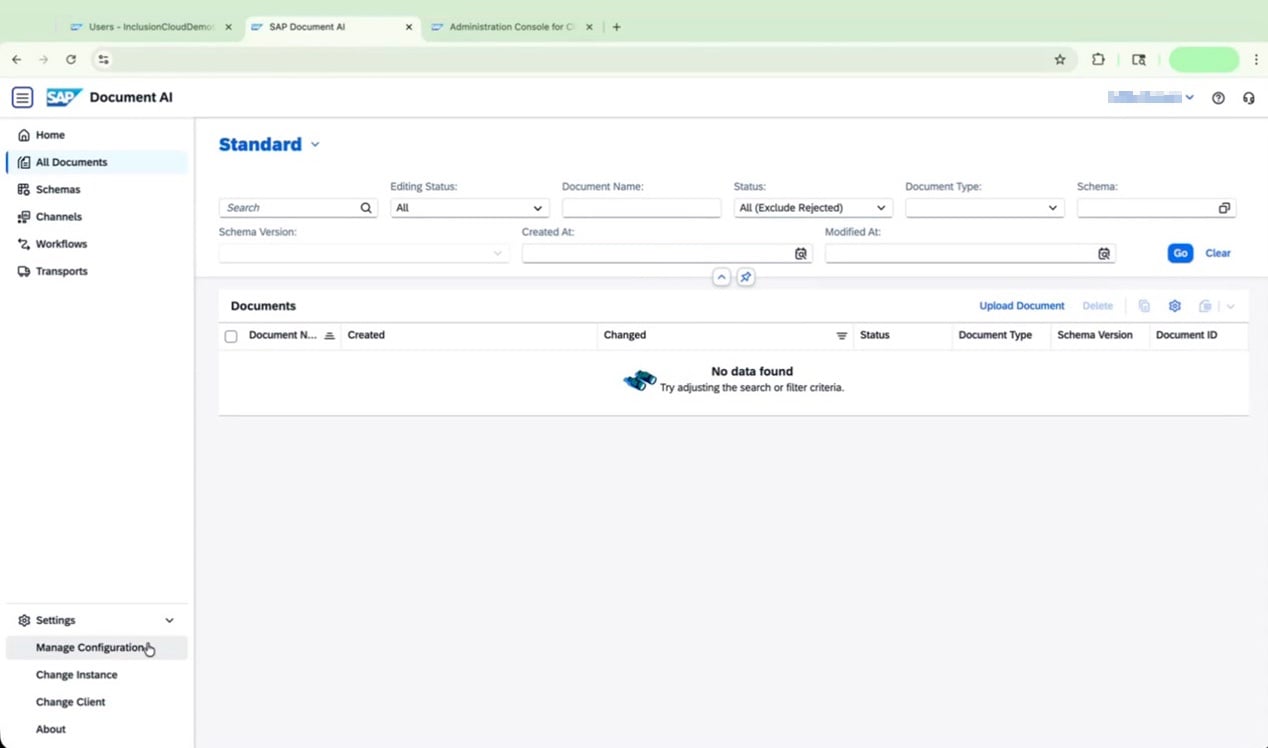The width and height of the screenshot is (1268, 748).
Task: Open table settings gear icon
Action: [1175, 306]
